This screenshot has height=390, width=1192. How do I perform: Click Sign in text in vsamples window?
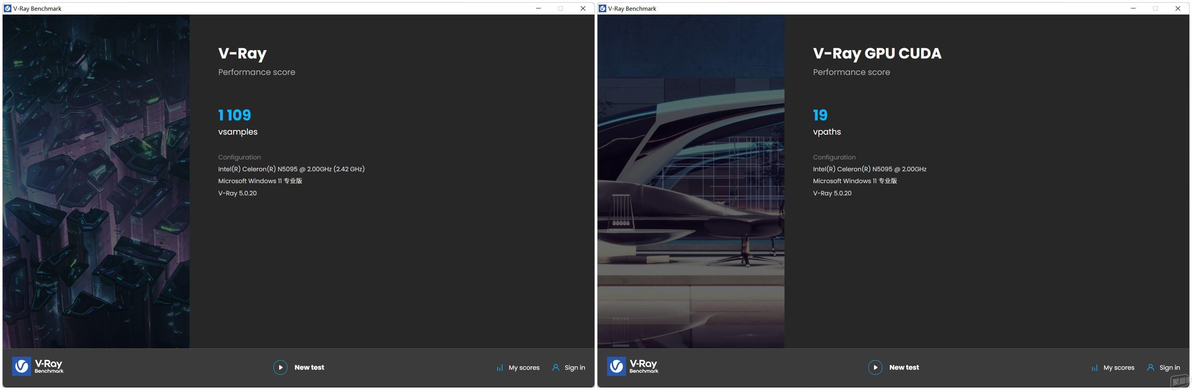pos(575,368)
